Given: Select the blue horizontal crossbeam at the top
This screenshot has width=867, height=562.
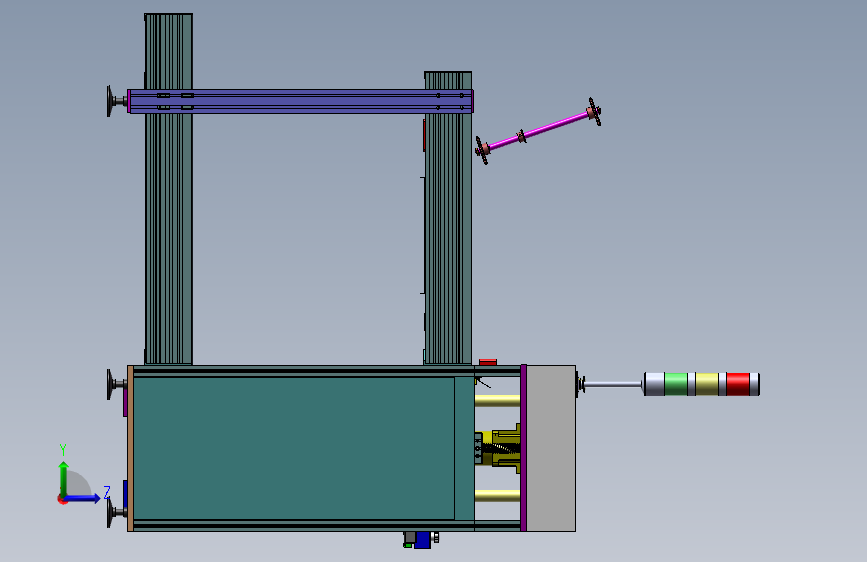Looking at the screenshot, I should click(x=300, y=101).
